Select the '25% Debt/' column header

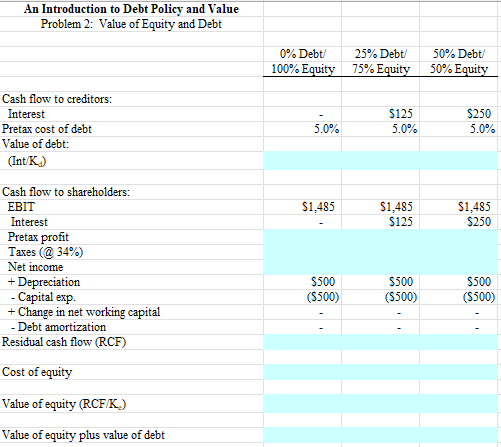pyautogui.click(x=380, y=54)
